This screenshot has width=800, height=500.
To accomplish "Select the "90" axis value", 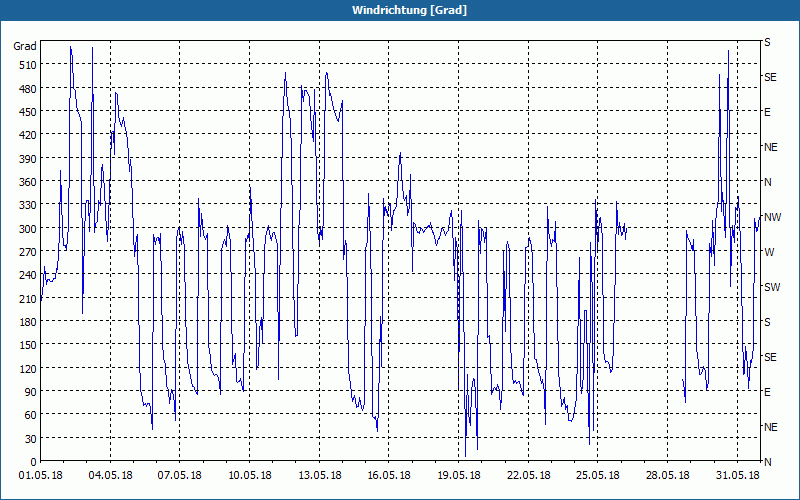I will (x=31, y=392).
